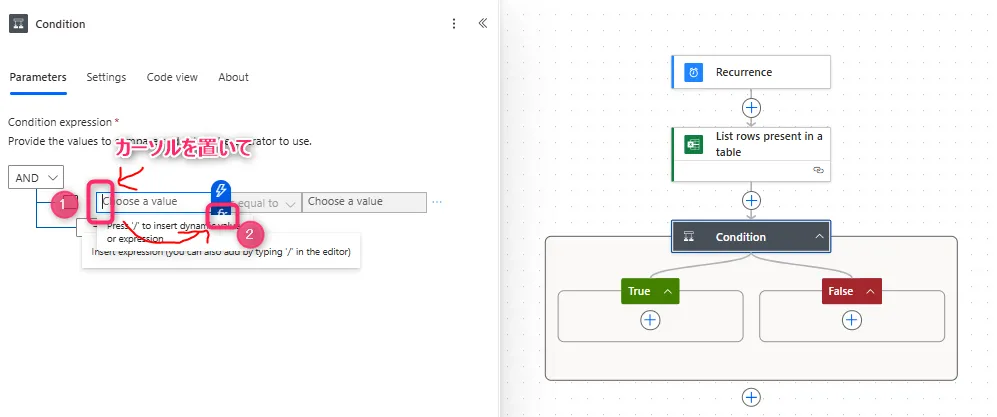997x417 pixels.
Task: Collapse the Condition side panel
Action: [482, 24]
